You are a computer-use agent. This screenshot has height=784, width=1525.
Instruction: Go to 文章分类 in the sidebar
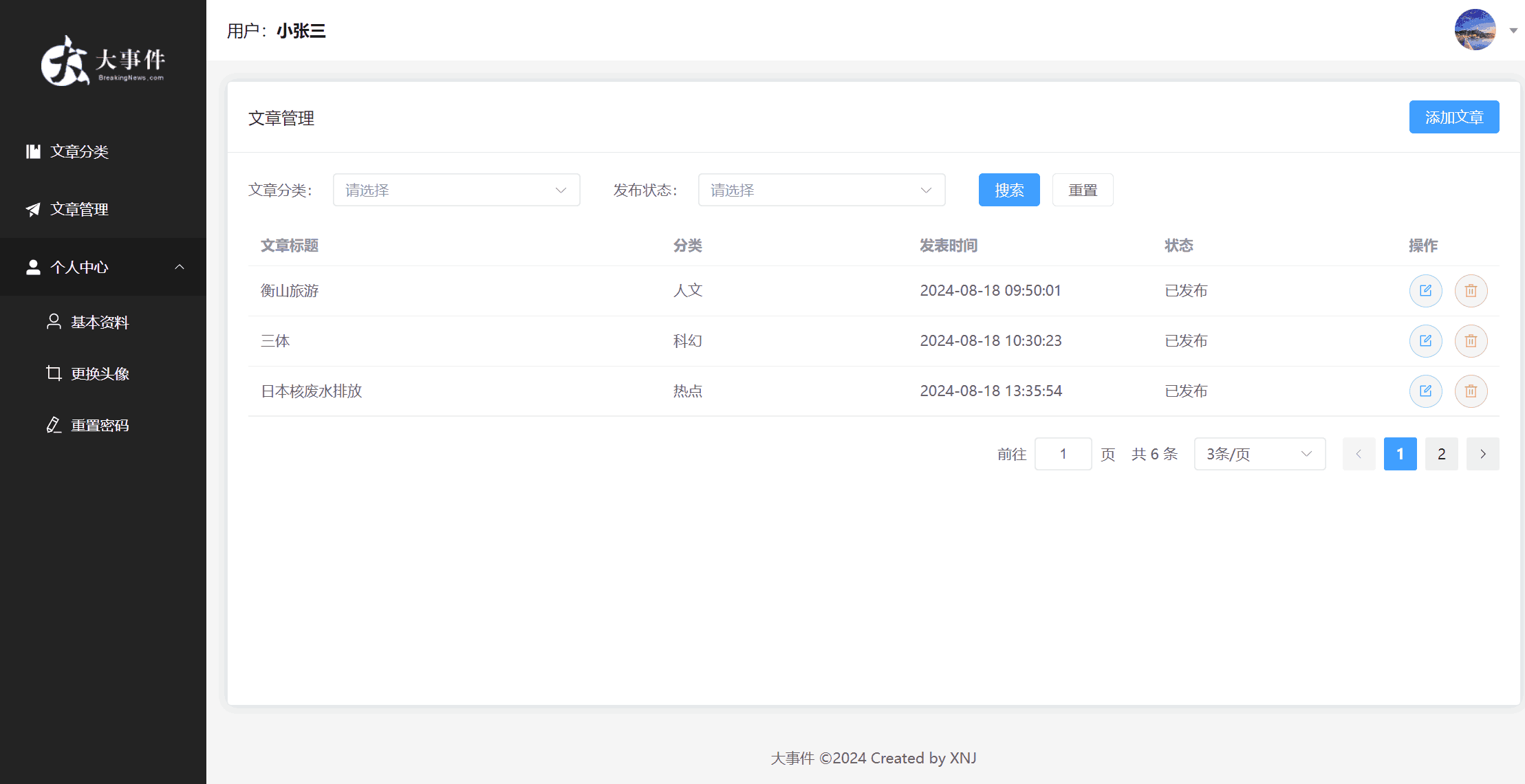point(79,151)
